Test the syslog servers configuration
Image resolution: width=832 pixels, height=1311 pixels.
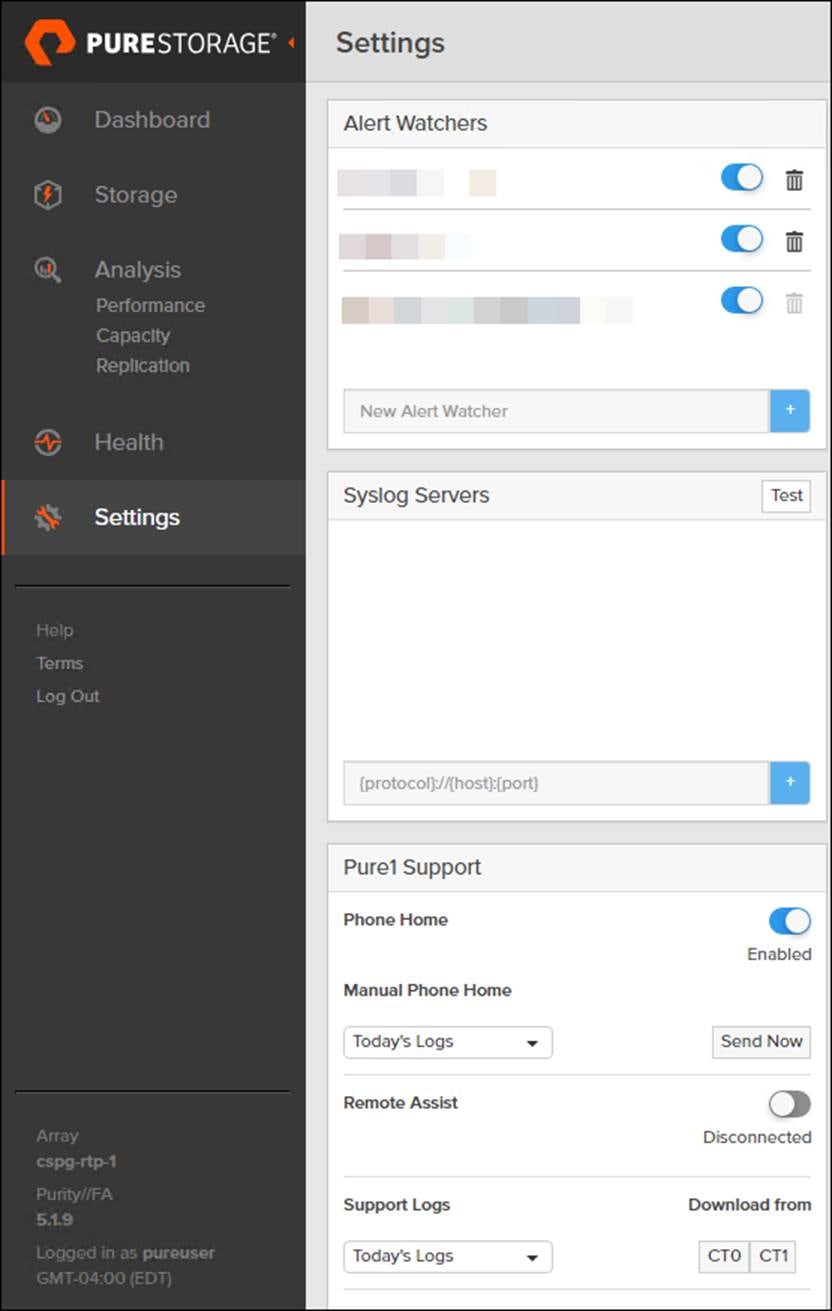tap(786, 495)
